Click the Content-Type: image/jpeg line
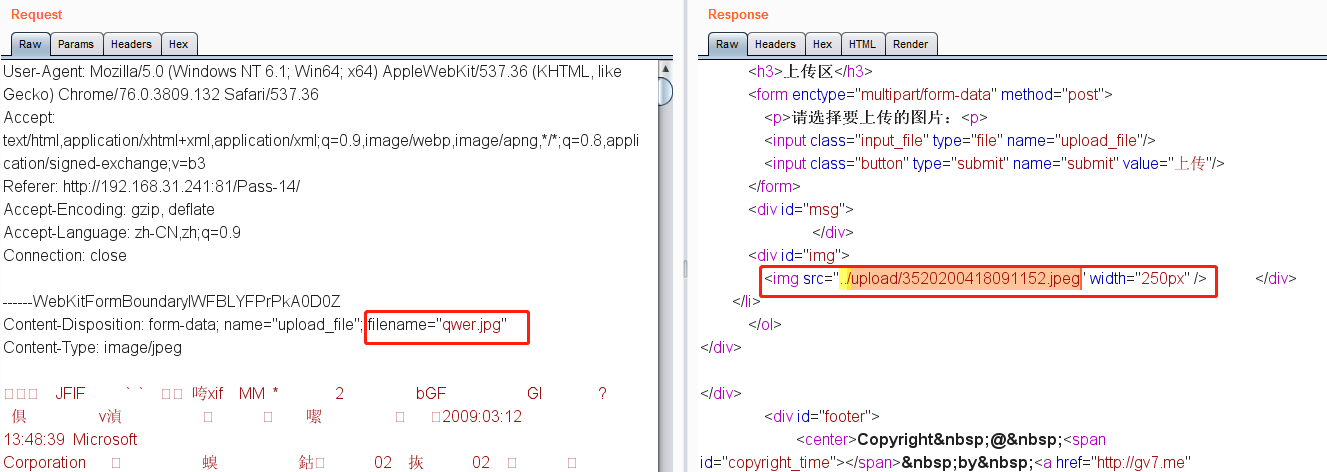 point(92,347)
